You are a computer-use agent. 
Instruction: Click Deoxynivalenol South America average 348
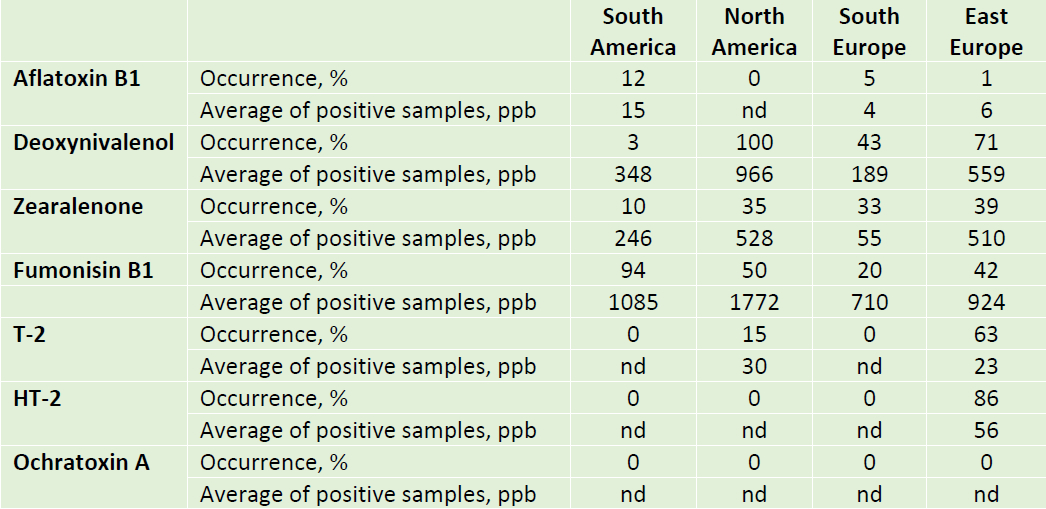(633, 174)
